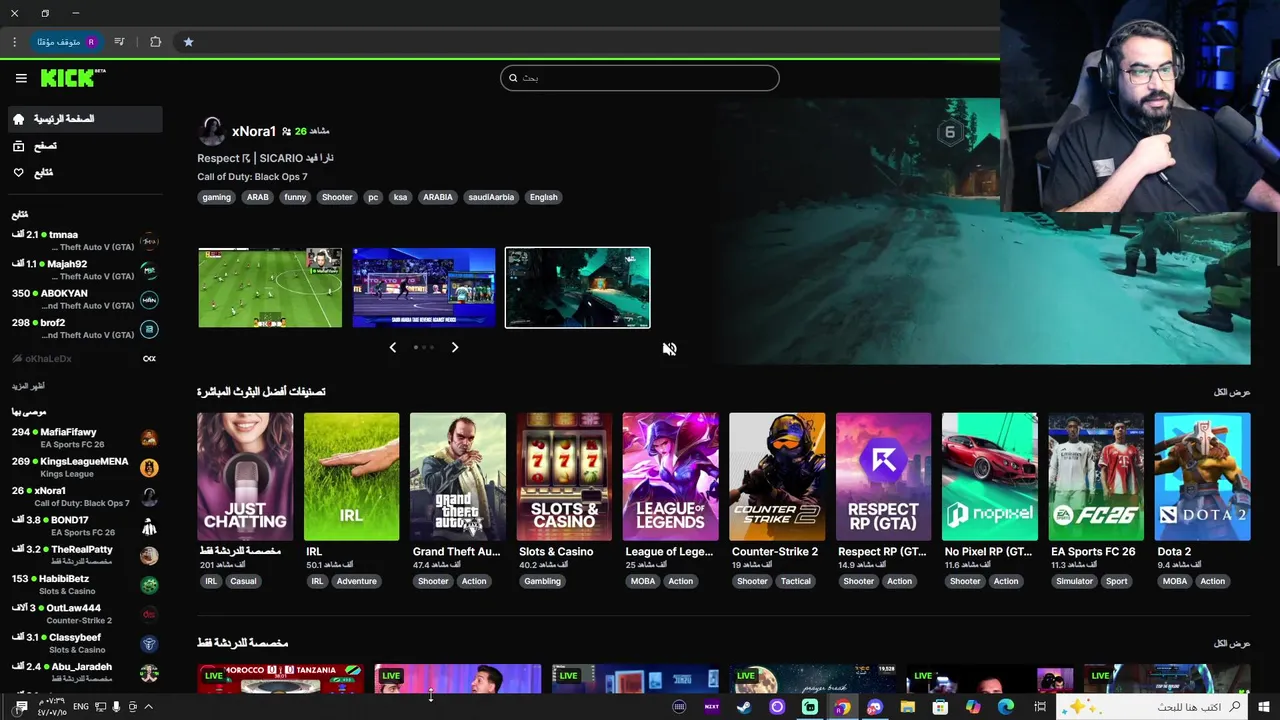Click the Simulator tag under EA Sports FC 26
The height and width of the screenshot is (720, 1280).
(x=1075, y=581)
